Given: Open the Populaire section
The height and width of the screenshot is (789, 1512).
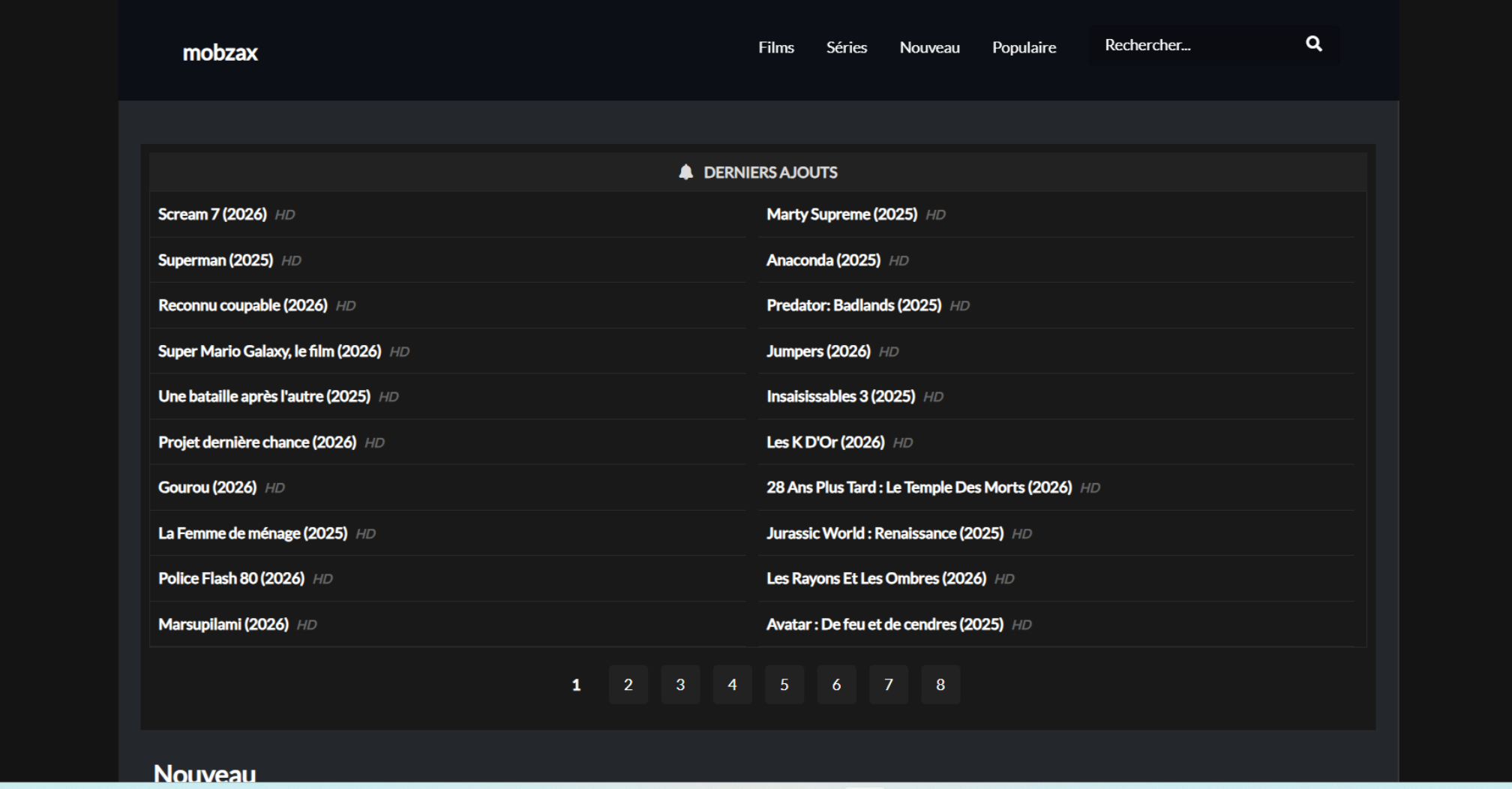Looking at the screenshot, I should point(1024,47).
